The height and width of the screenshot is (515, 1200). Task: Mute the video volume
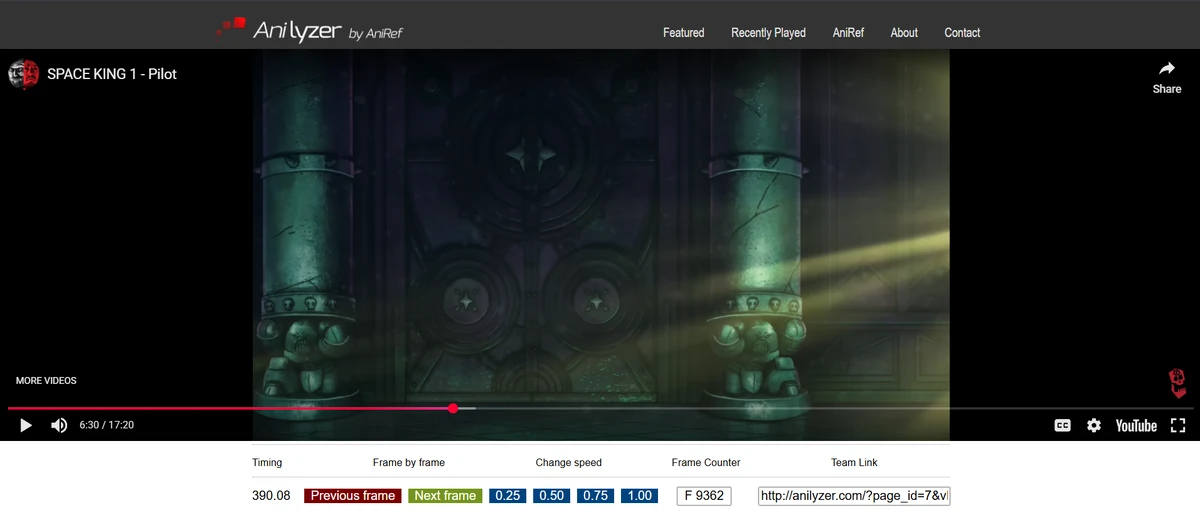tap(59, 425)
